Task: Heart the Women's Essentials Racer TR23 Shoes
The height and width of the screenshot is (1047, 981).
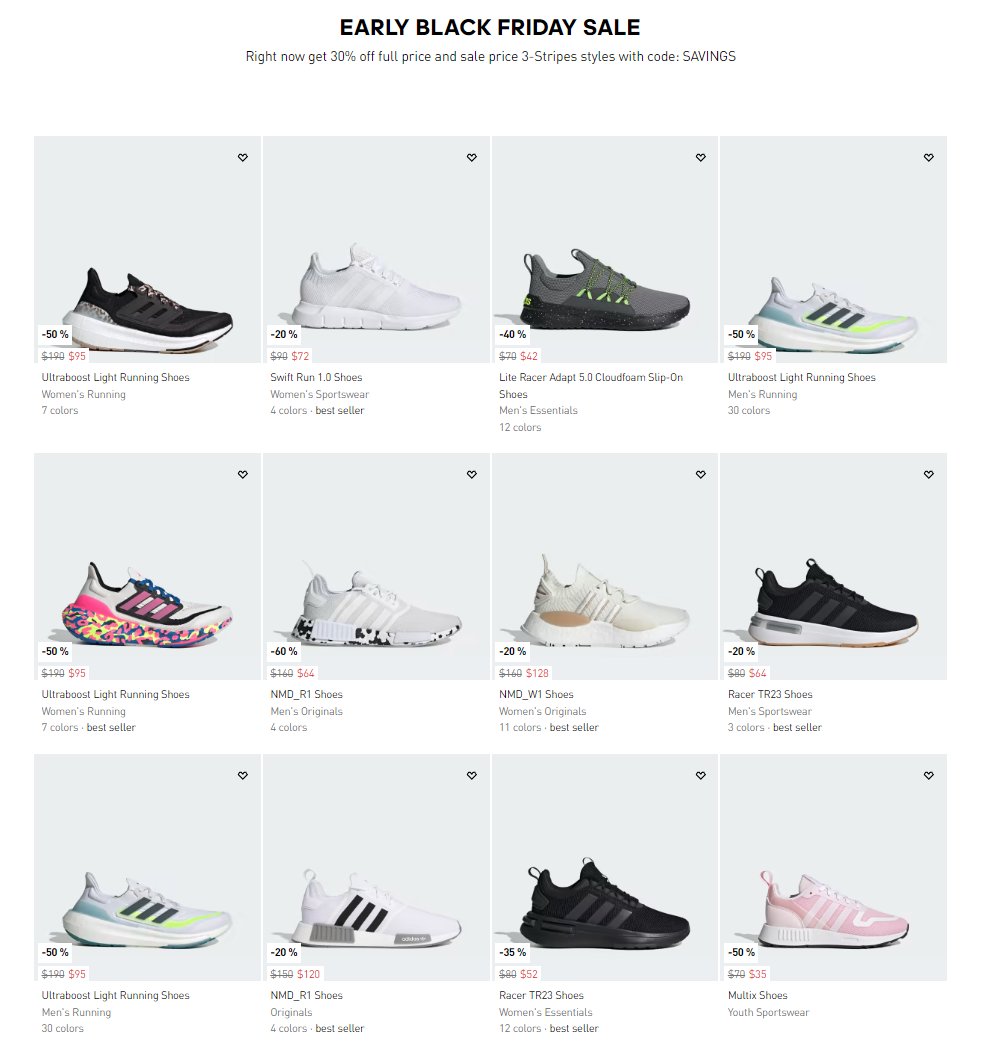Action: coord(701,776)
